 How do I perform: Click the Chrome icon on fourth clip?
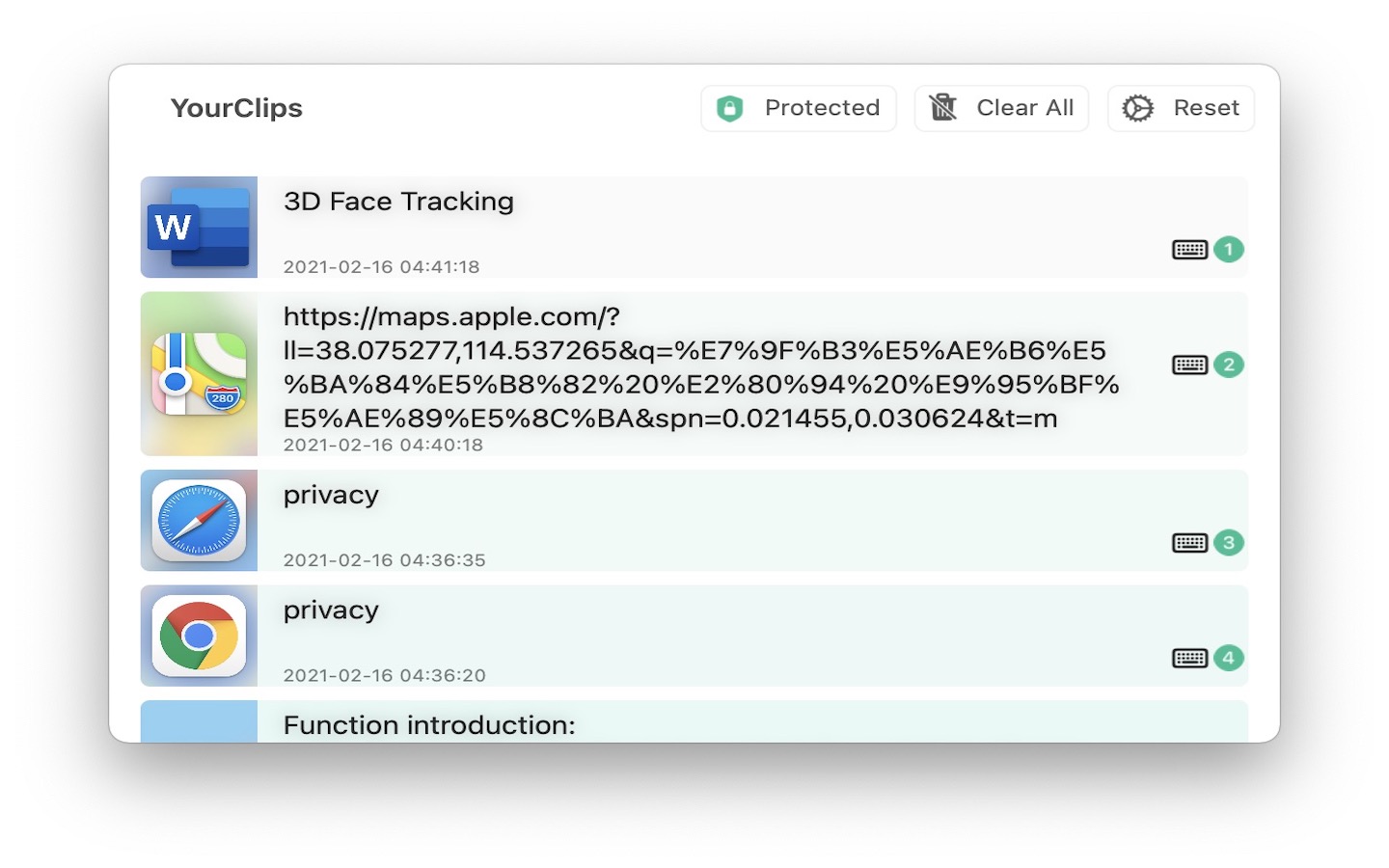point(199,637)
